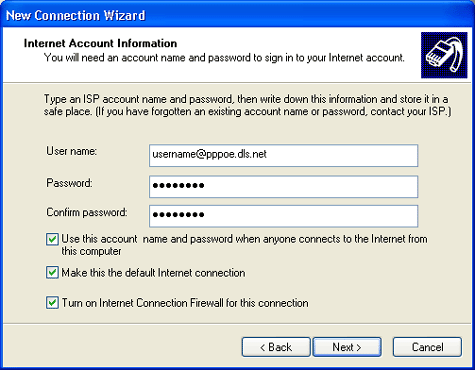Image resolution: width=475 pixels, height=370 pixels.
Task: Click the 'Confirm password:' label
Action: (x=87, y=212)
